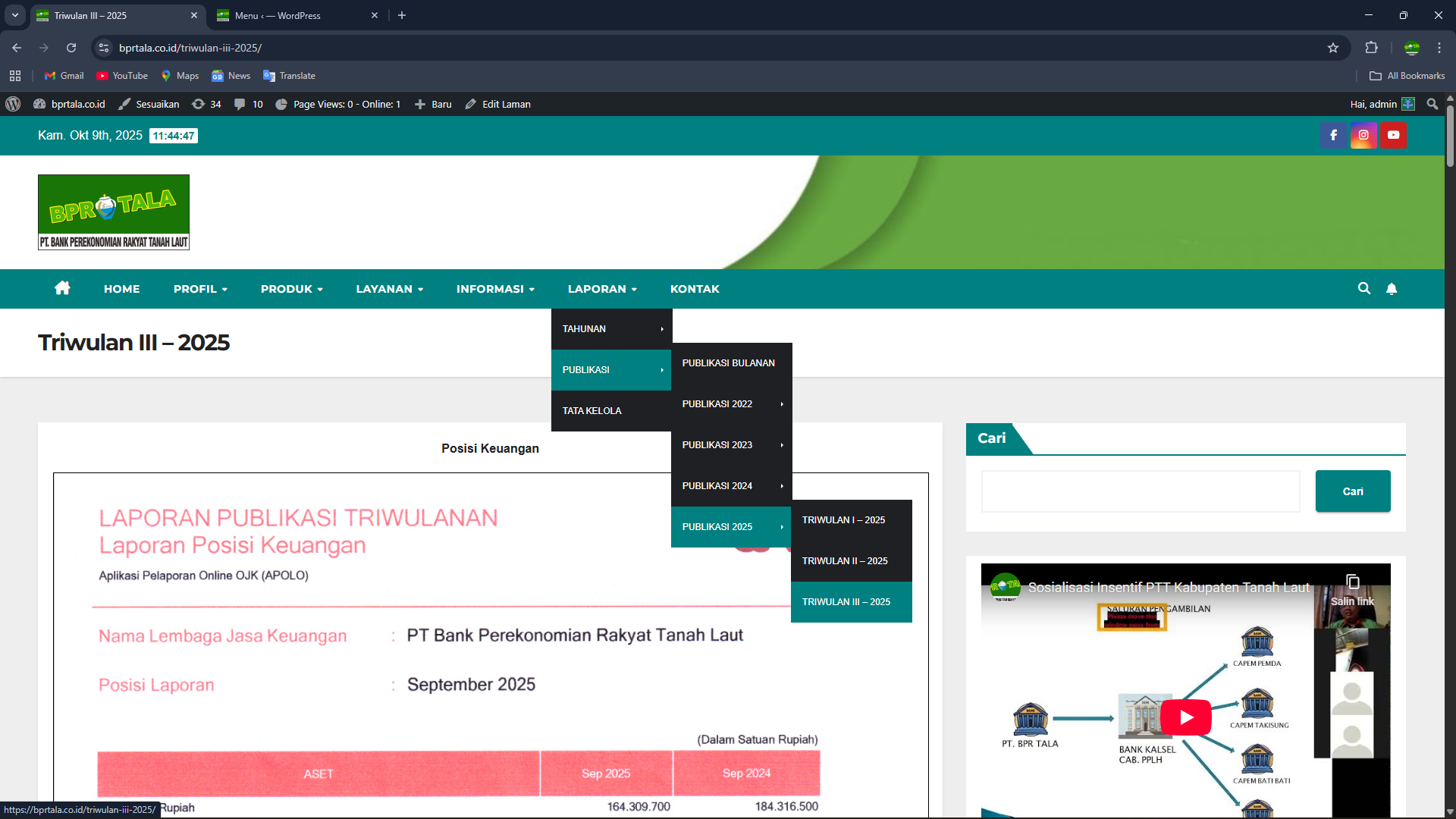This screenshot has width=1456, height=819.
Task: Click the Cari search button
Action: click(1352, 491)
